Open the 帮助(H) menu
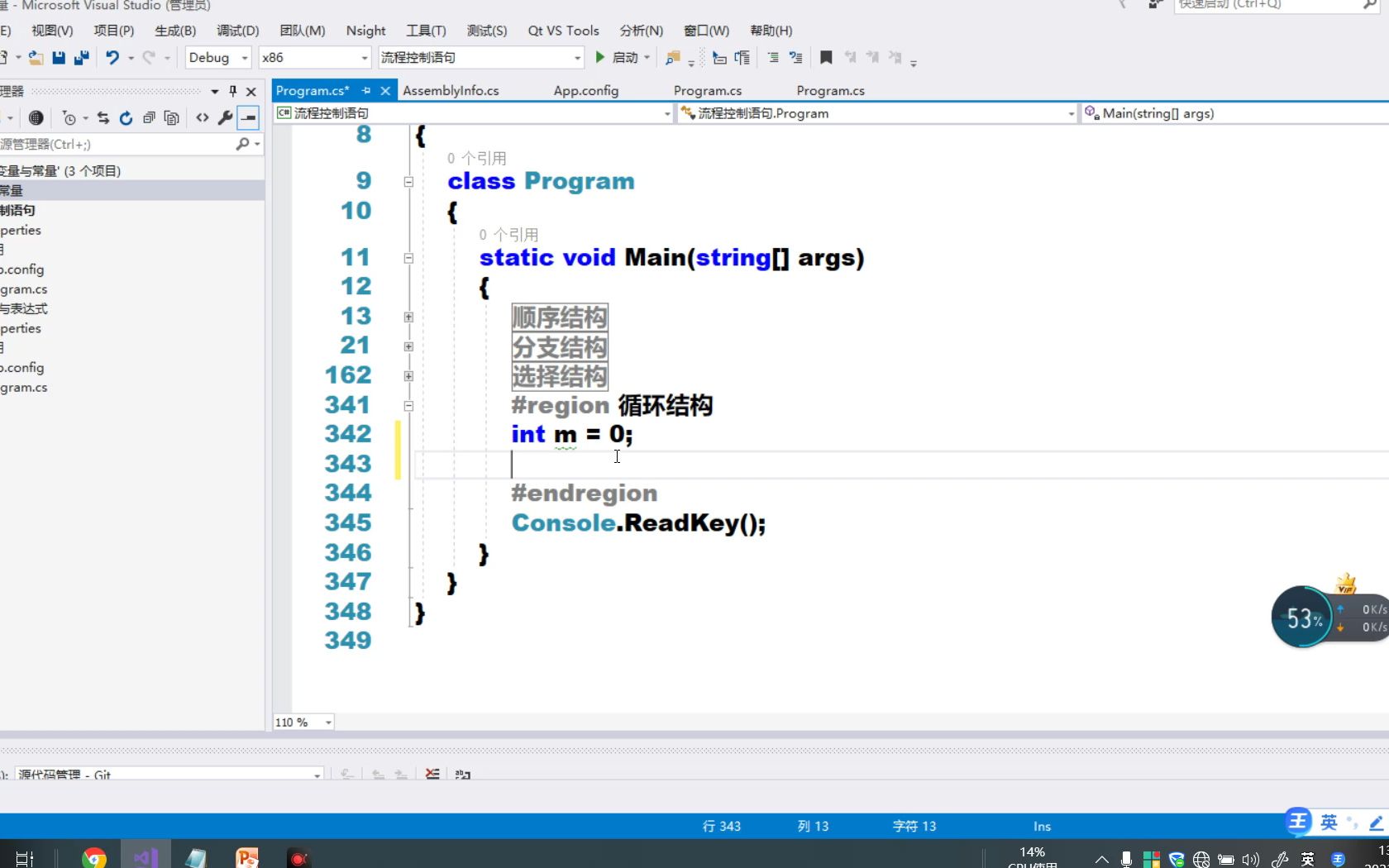1389x868 pixels. [x=771, y=31]
